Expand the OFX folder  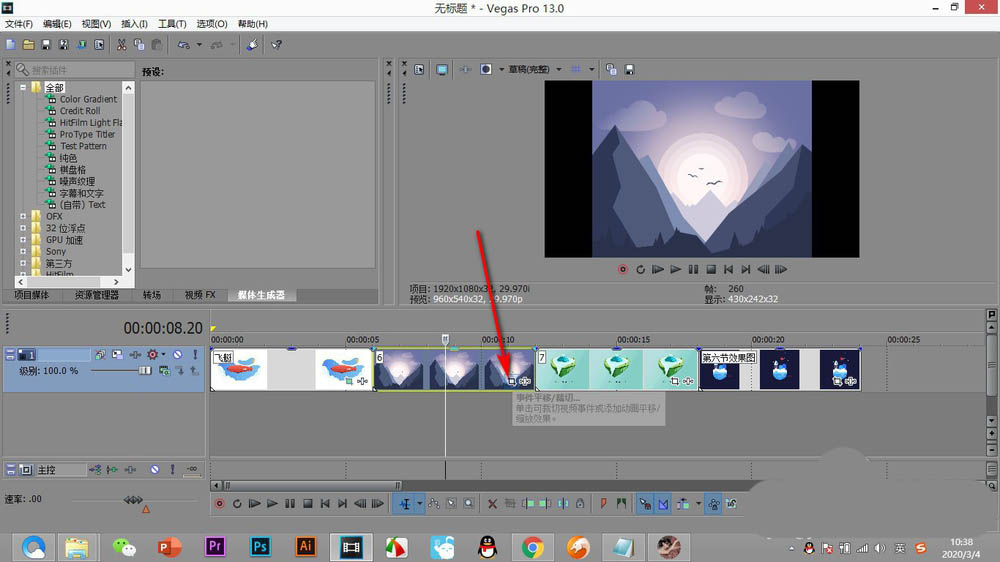tap(23, 216)
